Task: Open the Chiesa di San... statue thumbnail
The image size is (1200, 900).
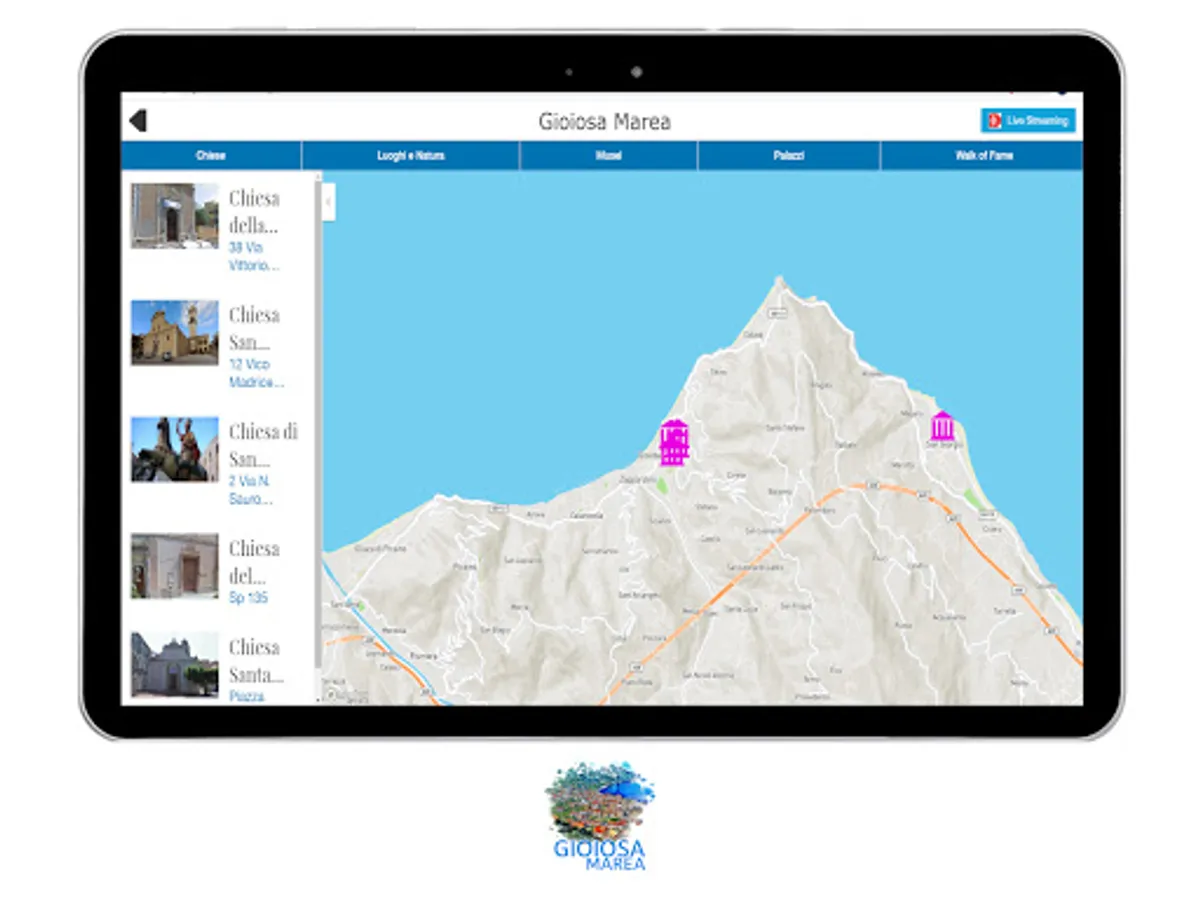Action: point(174,449)
